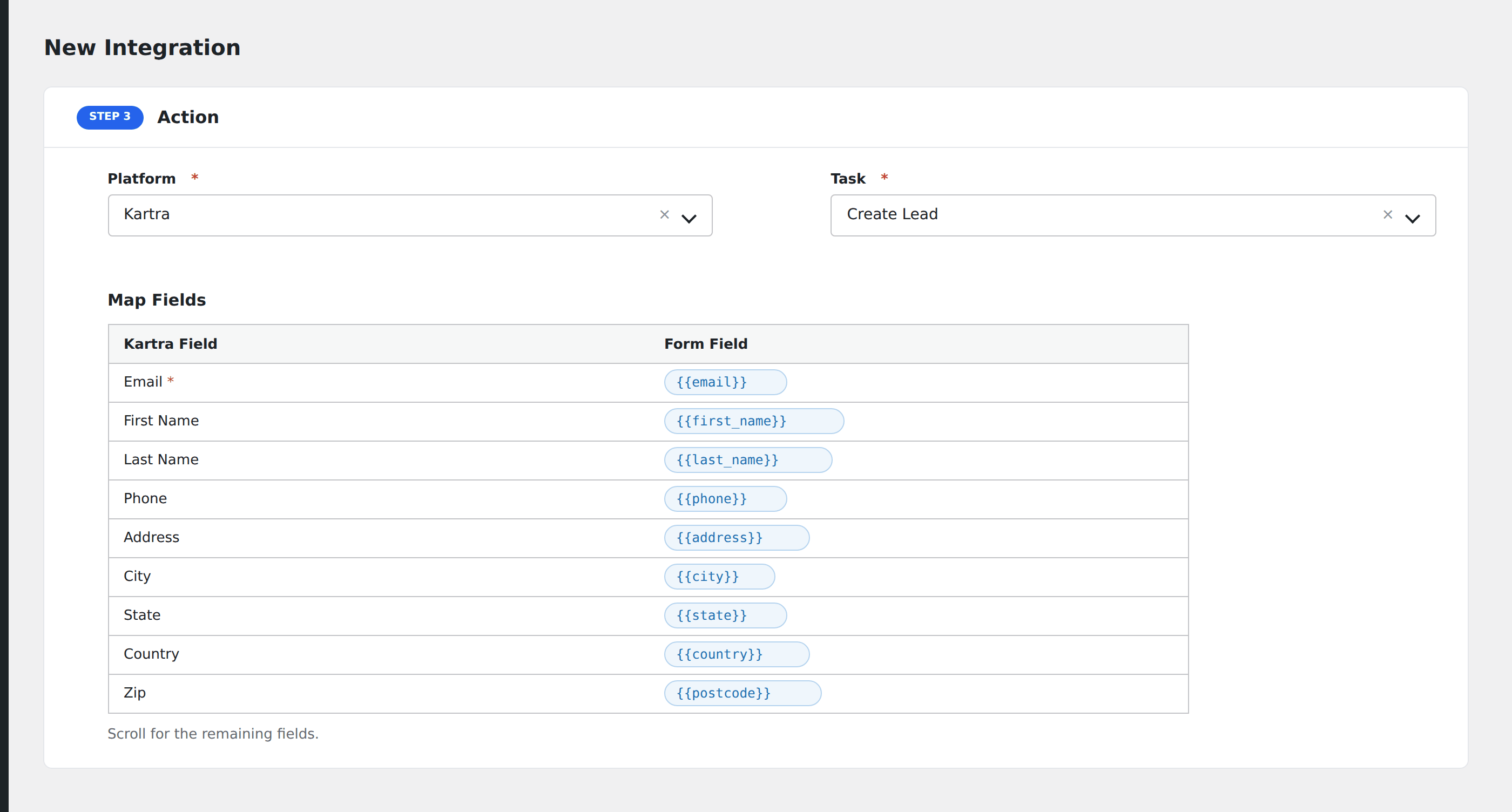Click the Task field label
Viewport: 1512px width, 812px height.
848,178
